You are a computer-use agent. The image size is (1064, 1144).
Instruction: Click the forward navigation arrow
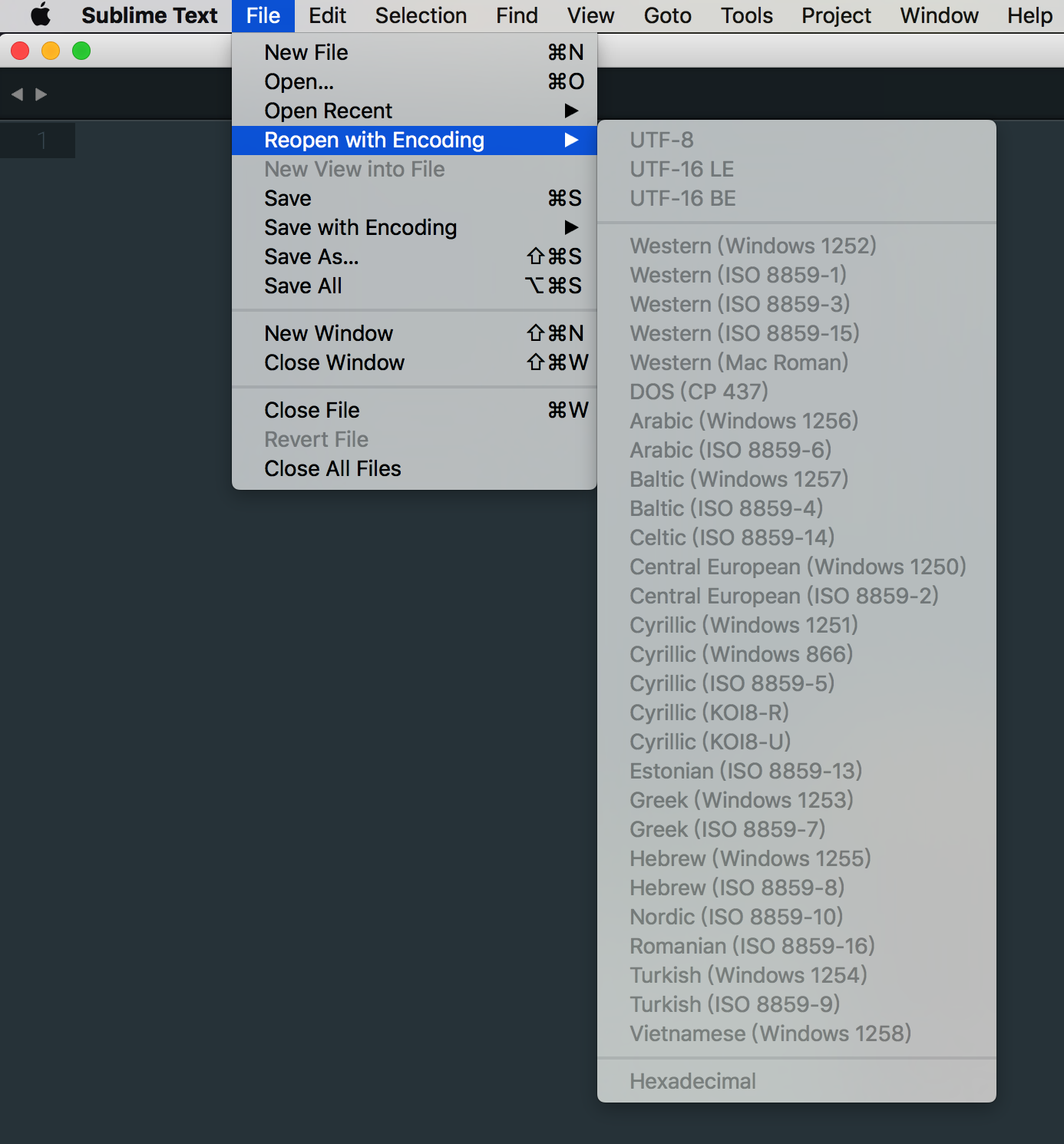(41, 94)
